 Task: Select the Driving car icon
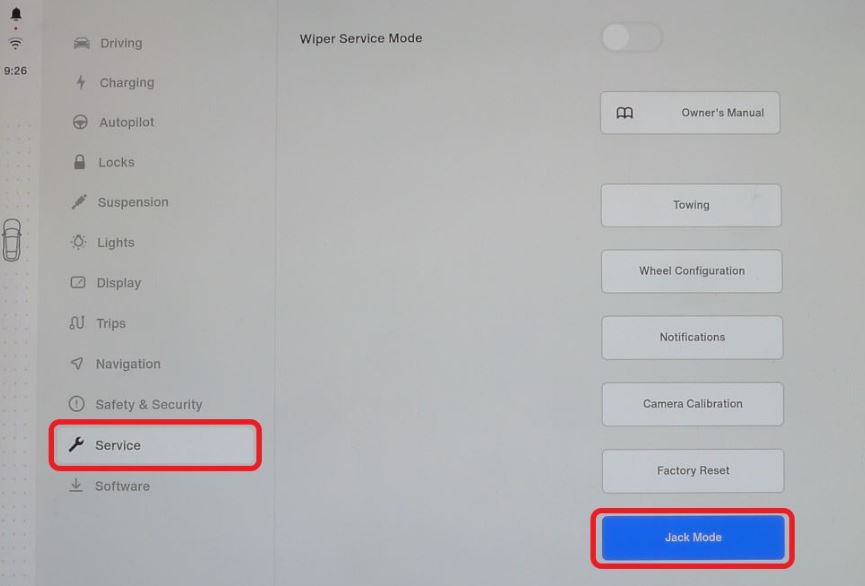82,43
